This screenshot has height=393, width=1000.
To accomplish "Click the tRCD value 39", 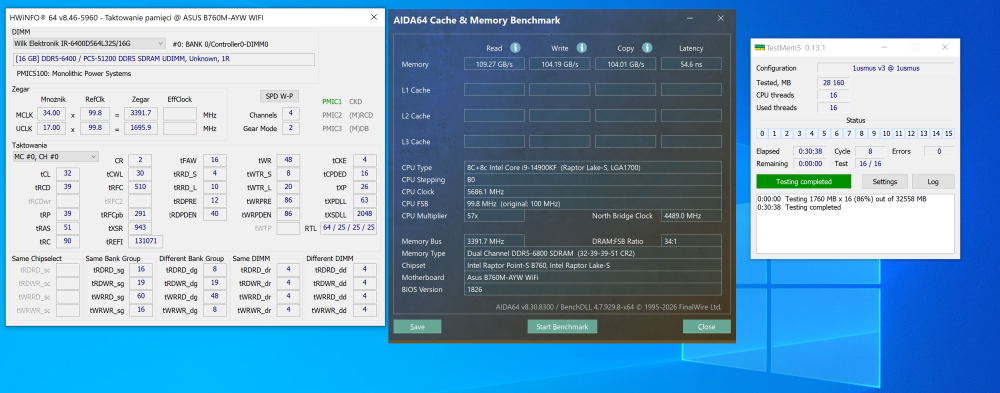I will pos(68,188).
